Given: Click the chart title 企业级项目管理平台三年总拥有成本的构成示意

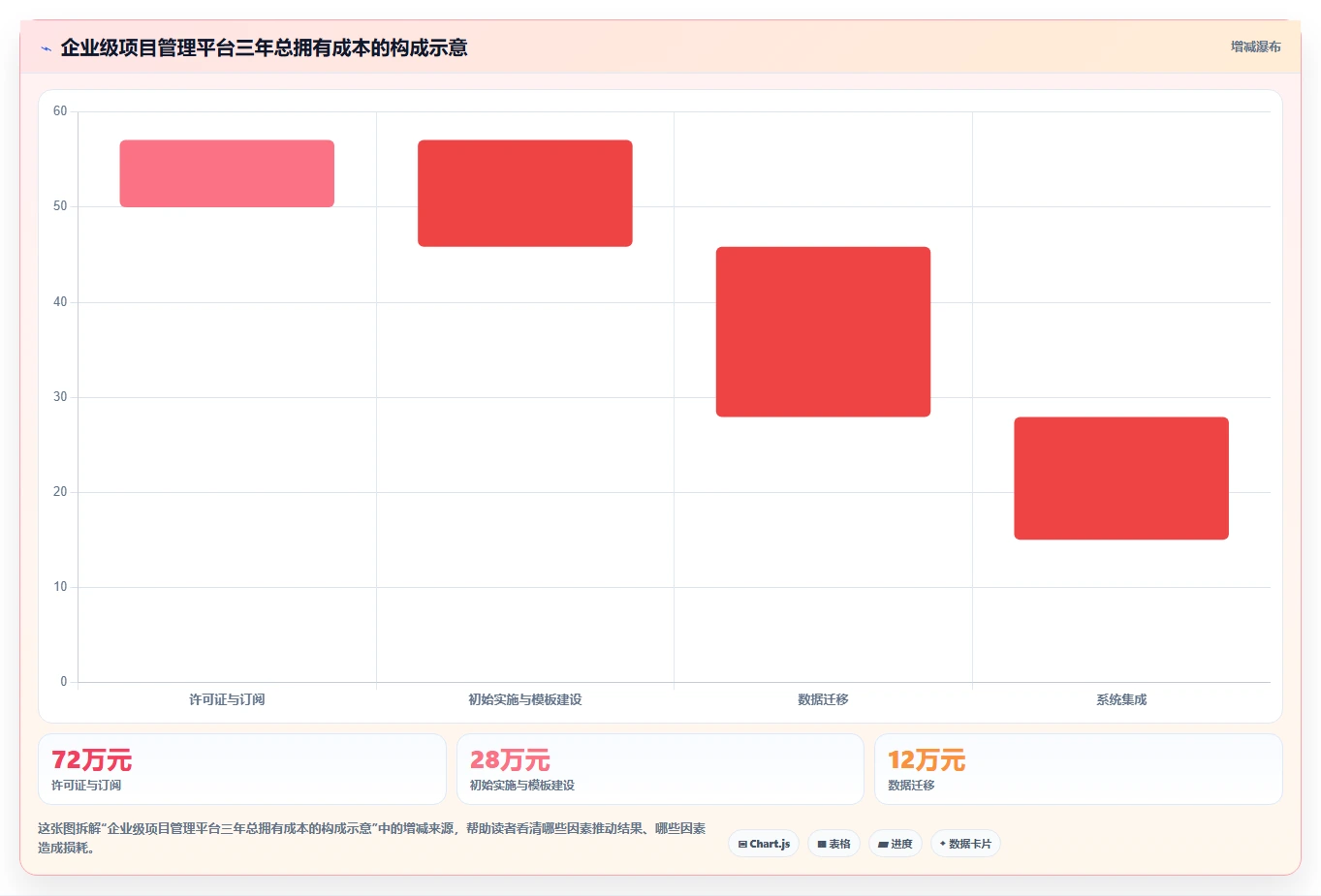Looking at the screenshot, I should (x=264, y=47).
